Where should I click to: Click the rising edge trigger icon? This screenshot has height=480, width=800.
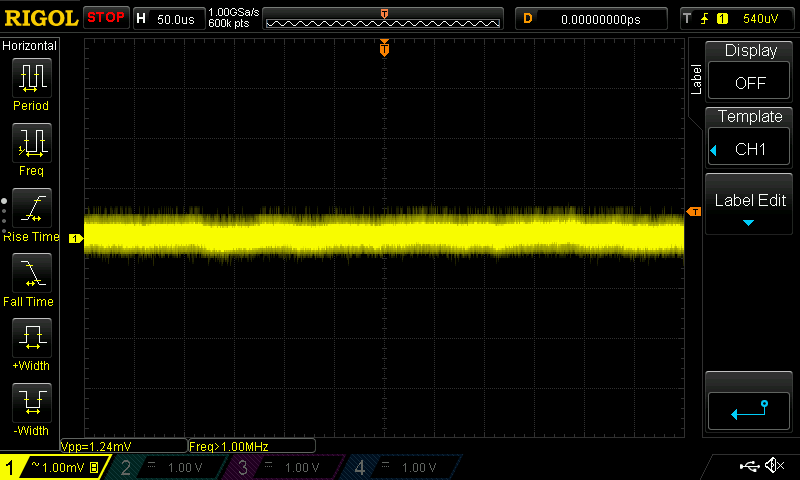(705, 19)
